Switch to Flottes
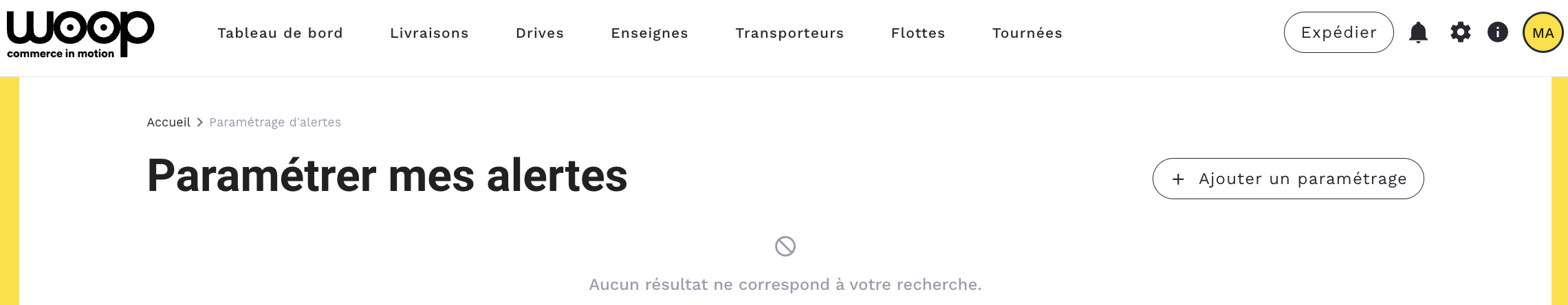Viewport: 1568px width, 305px height. pos(918,33)
